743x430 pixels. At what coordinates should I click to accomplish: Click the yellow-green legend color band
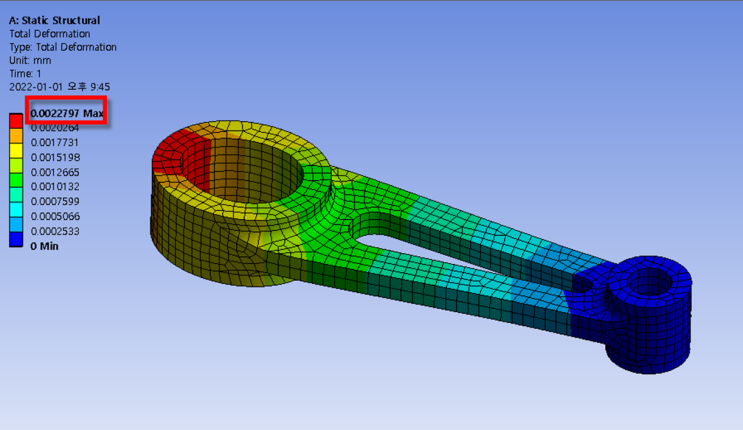(x=16, y=165)
